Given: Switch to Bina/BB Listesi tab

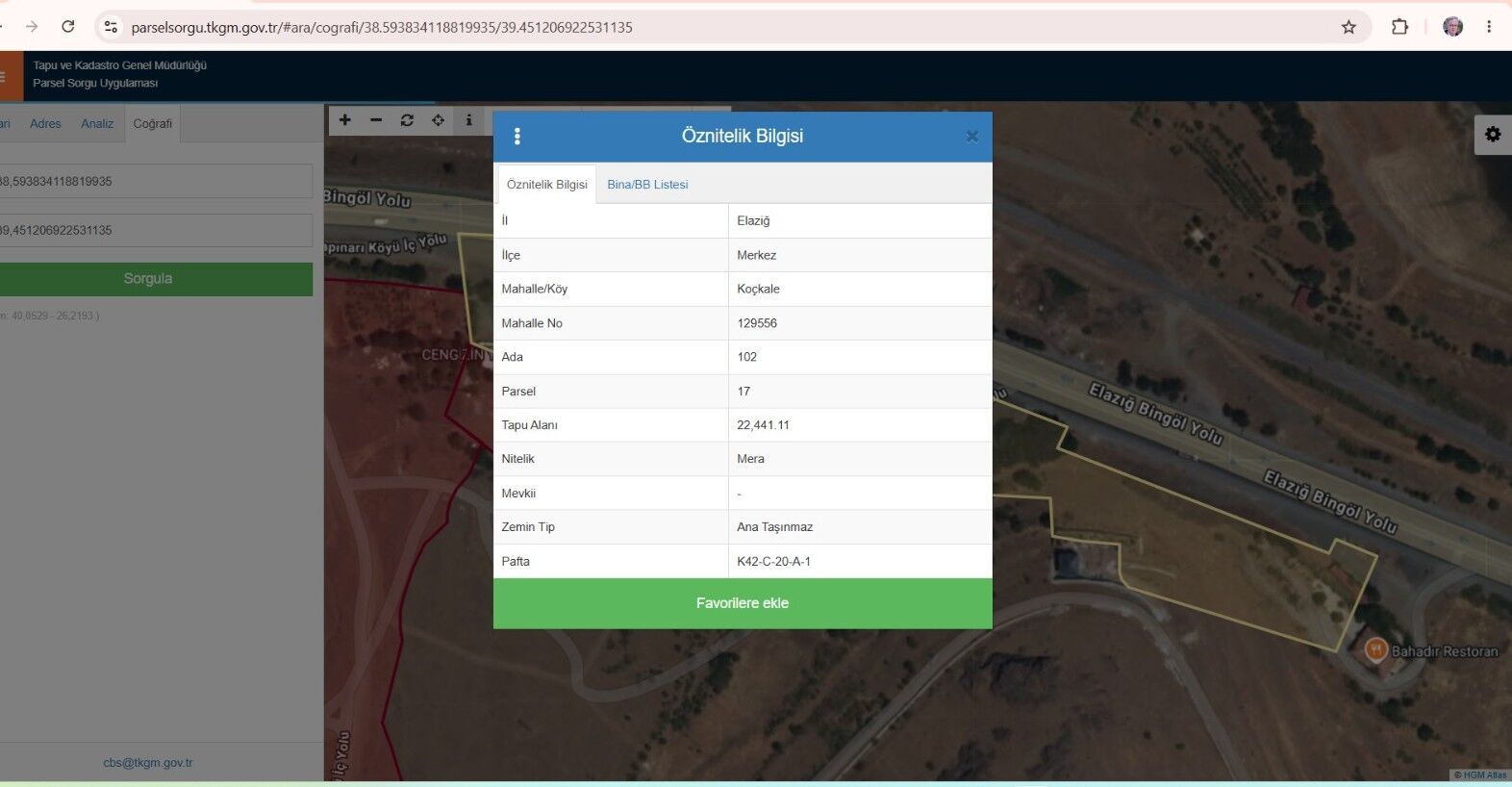Looking at the screenshot, I should [647, 185].
